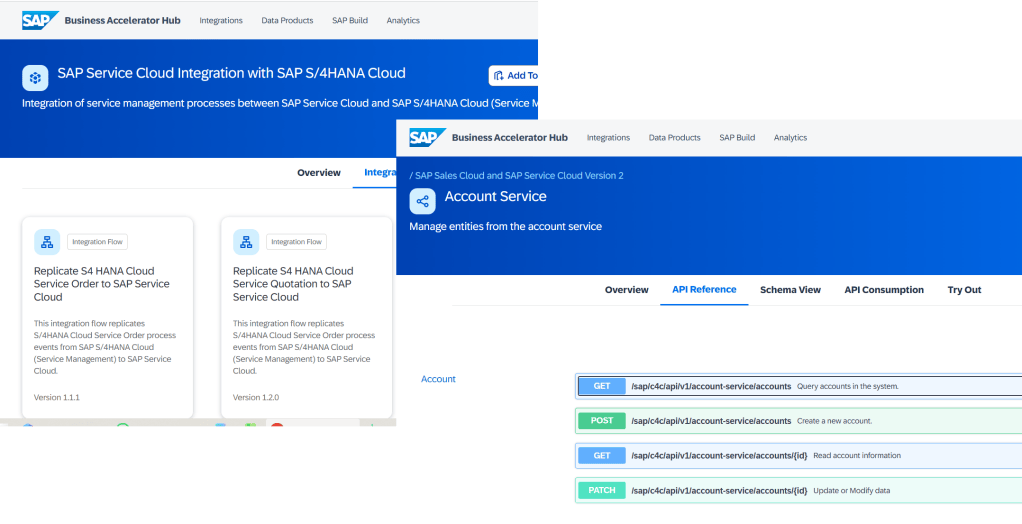Click 'Query accounts in the system.' description
This screenshot has height=524, width=1022.
pyautogui.click(x=847, y=386)
